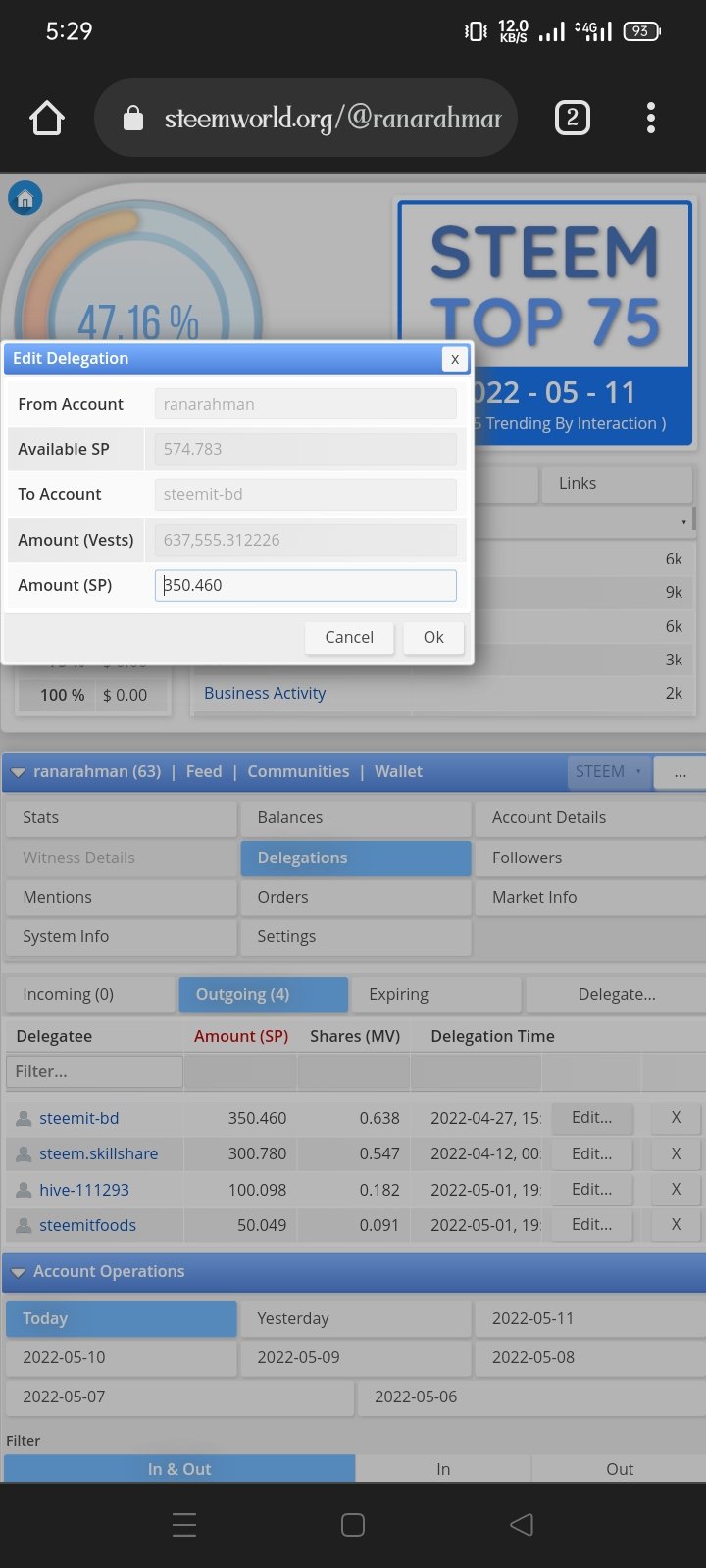Show Expiring delegations
This screenshot has width=706, height=1568.
(x=436, y=994)
